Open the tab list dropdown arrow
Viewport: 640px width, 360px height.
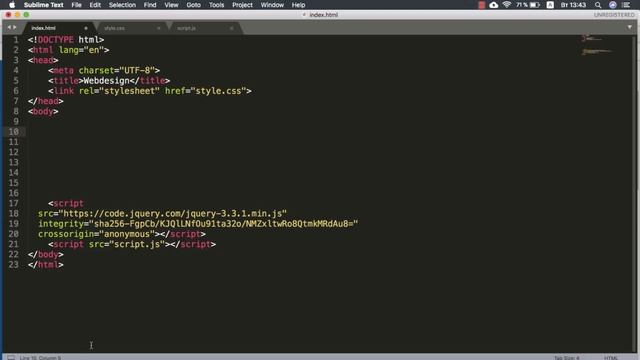coord(629,27)
